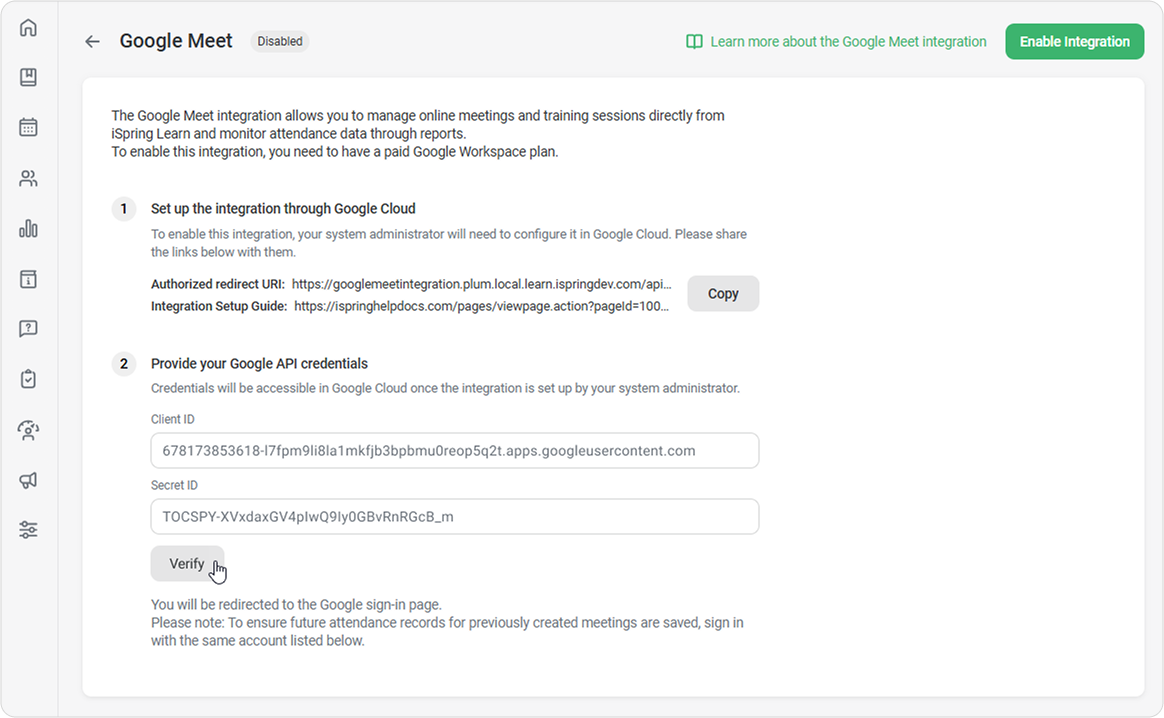The image size is (1164, 718).
Task: Open the calendar icon in sidebar
Action: click(28, 127)
